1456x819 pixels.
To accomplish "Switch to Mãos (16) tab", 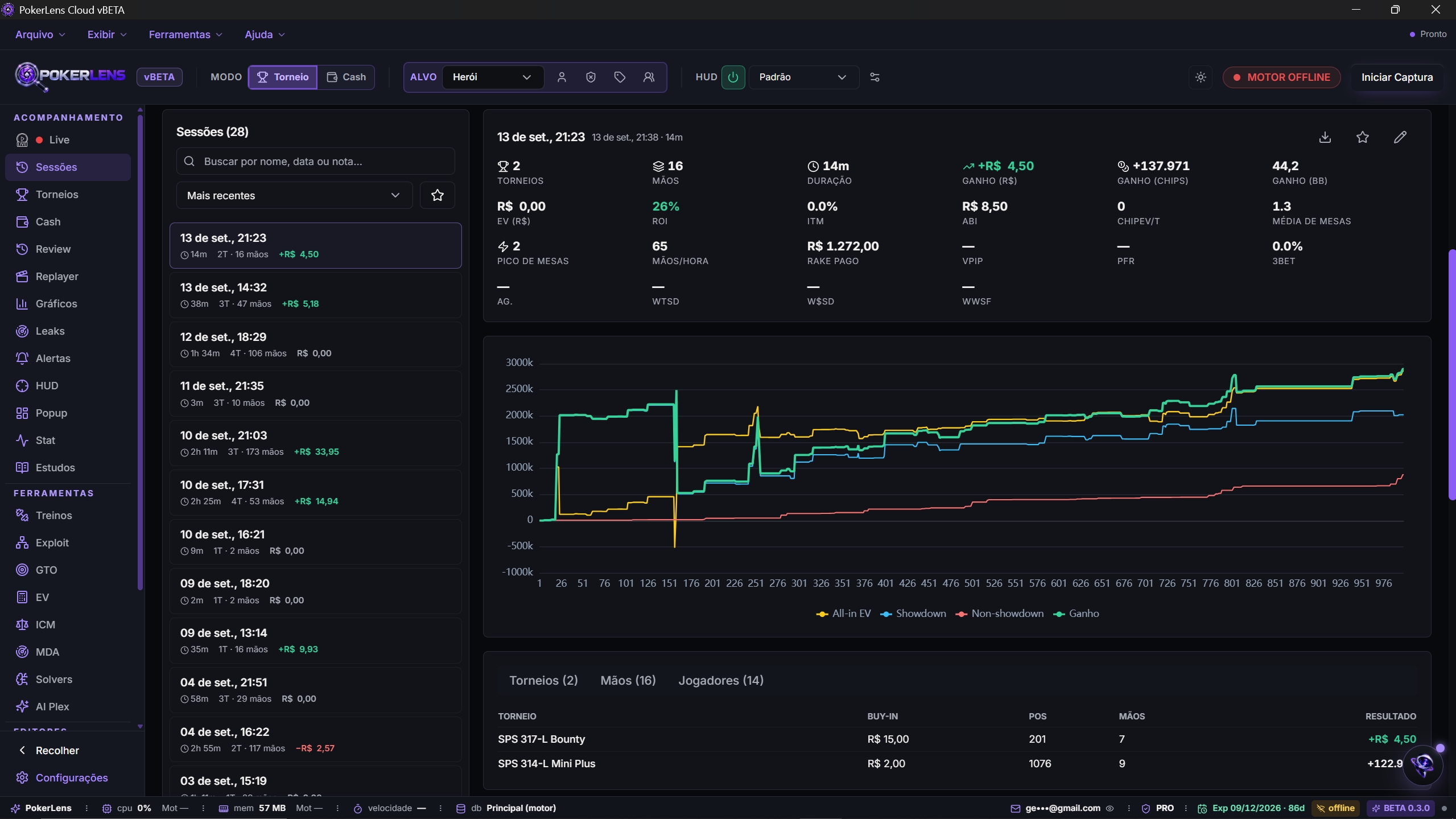I will click(628, 681).
